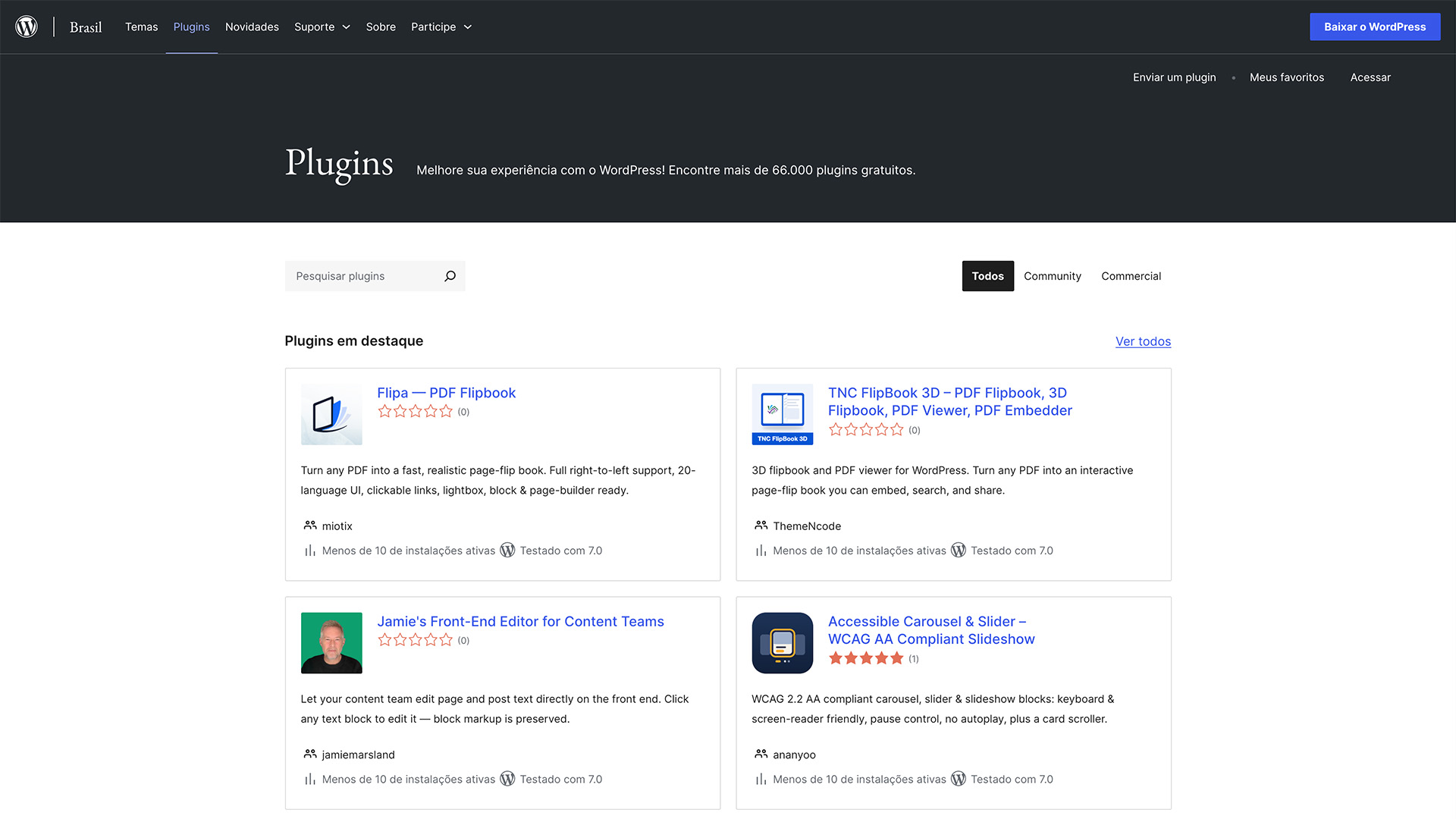Click the author icon beside miotix
The width and height of the screenshot is (1456, 819).
pyautogui.click(x=310, y=526)
